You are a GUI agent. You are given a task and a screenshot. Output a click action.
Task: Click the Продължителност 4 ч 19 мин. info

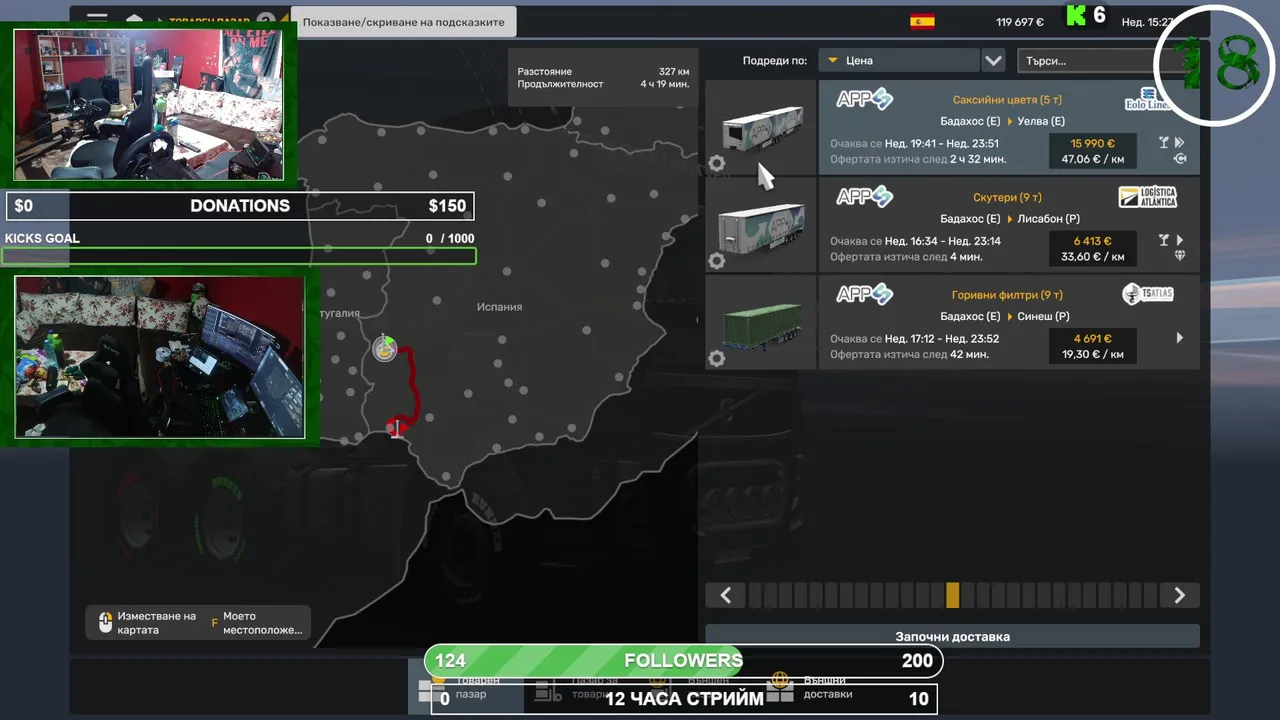(x=603, y=84)
